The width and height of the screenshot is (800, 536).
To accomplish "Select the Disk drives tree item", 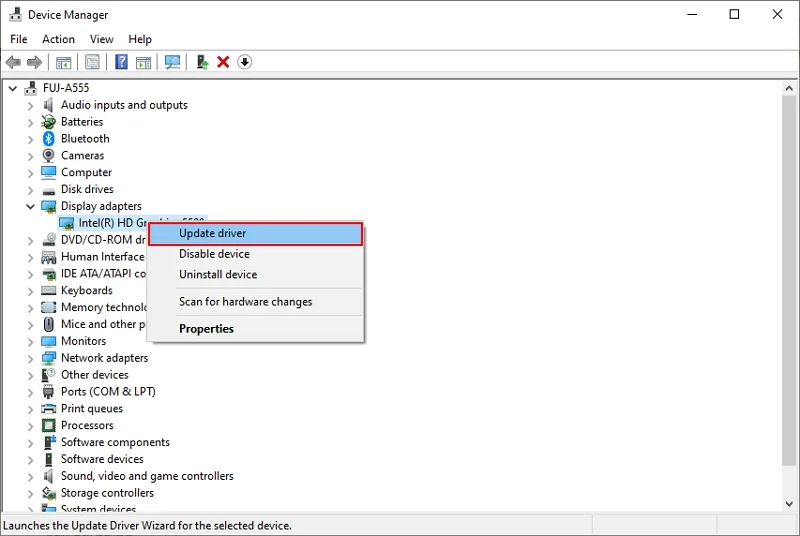I will pos(87,189).
